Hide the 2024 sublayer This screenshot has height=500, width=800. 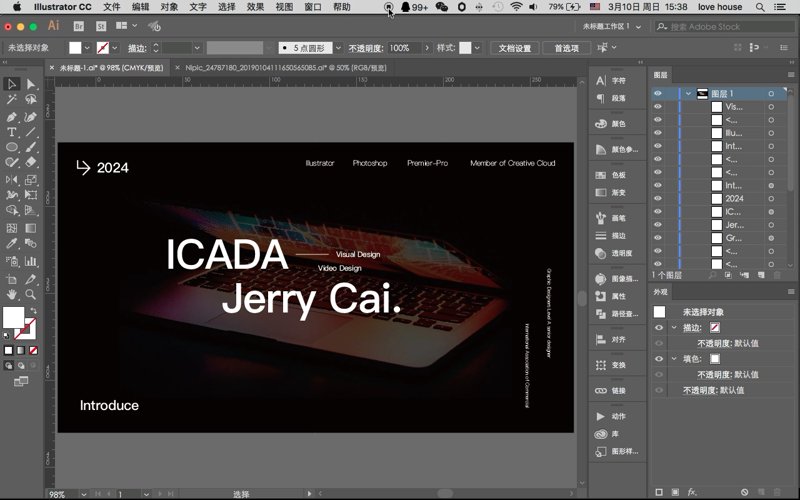(658, 198)
